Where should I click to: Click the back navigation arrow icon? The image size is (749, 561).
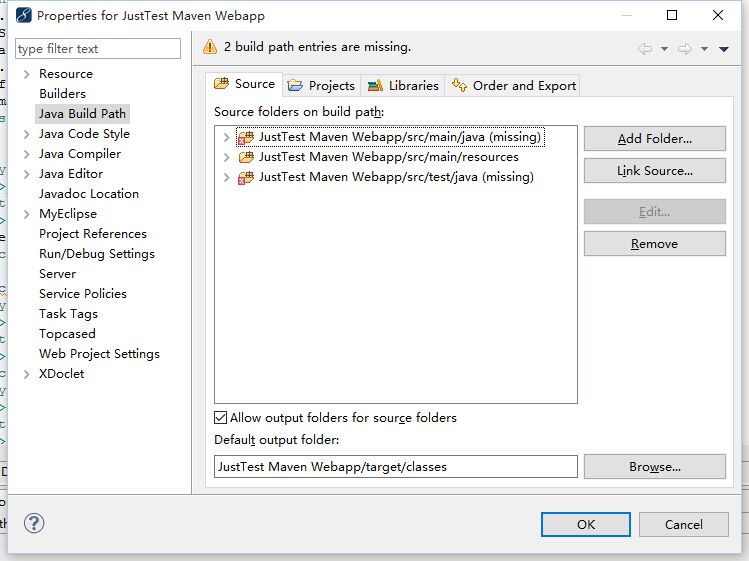tap(645, 49)
